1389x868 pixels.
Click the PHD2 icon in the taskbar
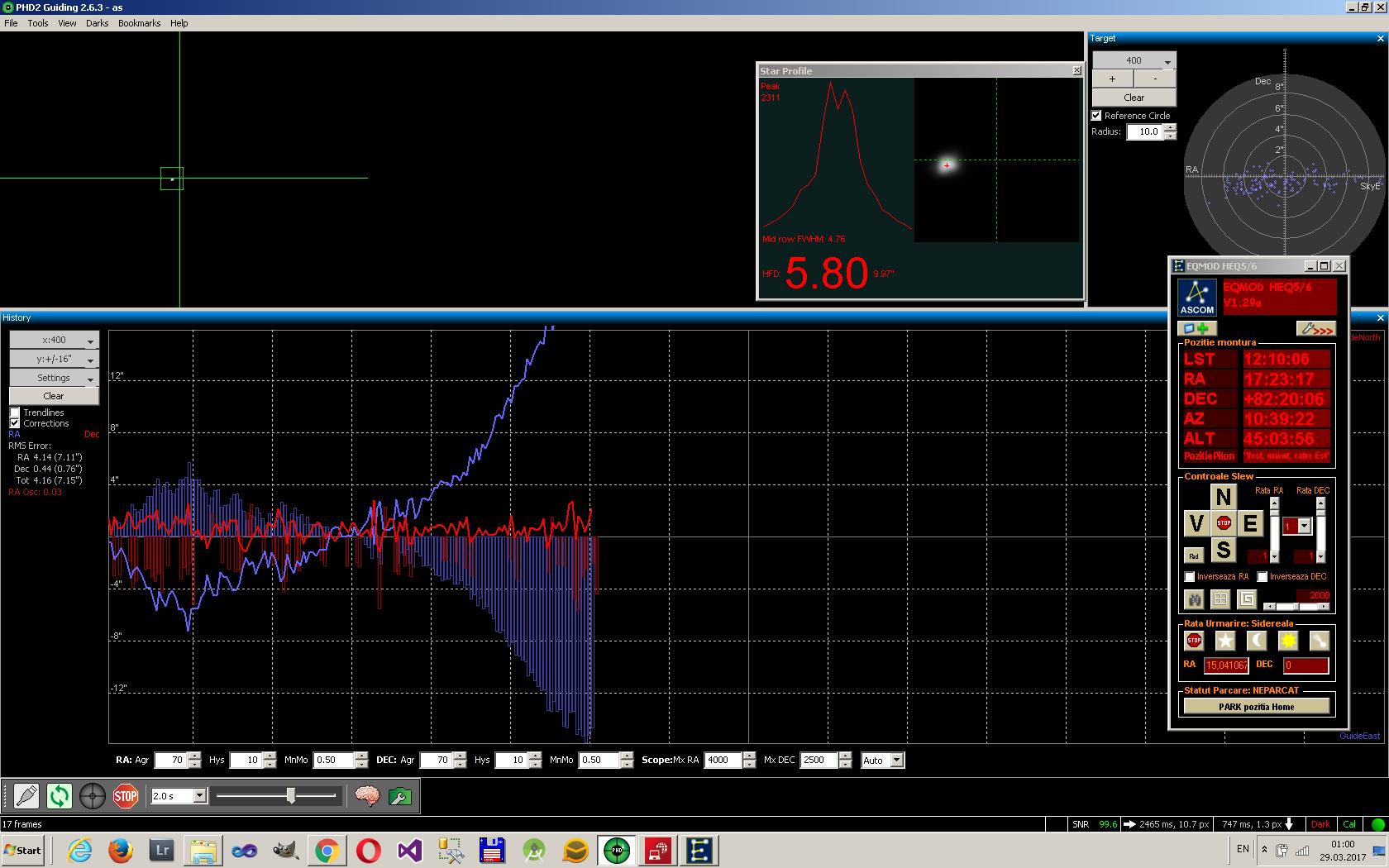click(617, 850)
